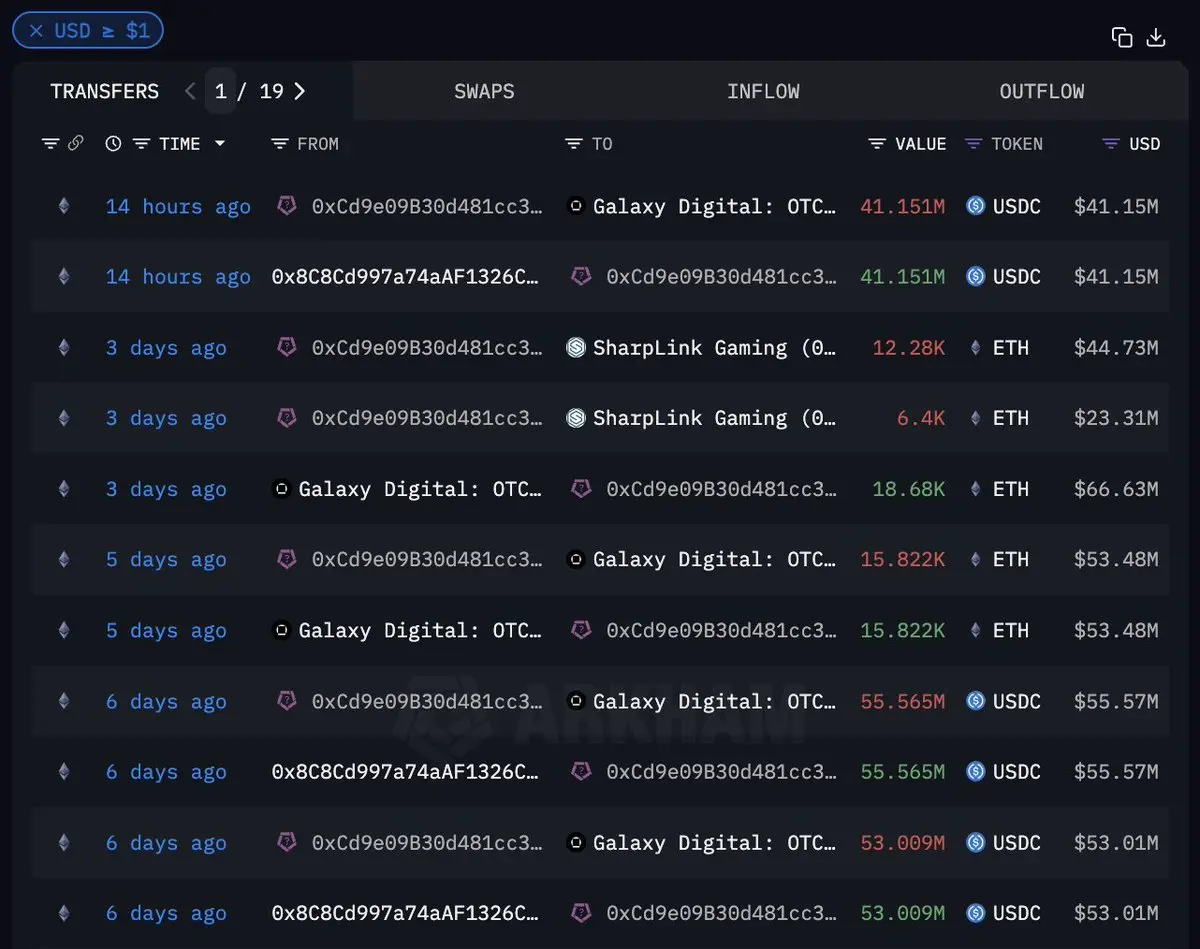1200x949 pixels.
Task: Open SharpLink Gaming in 6.4K ETH row
Action: coord(714,418)
